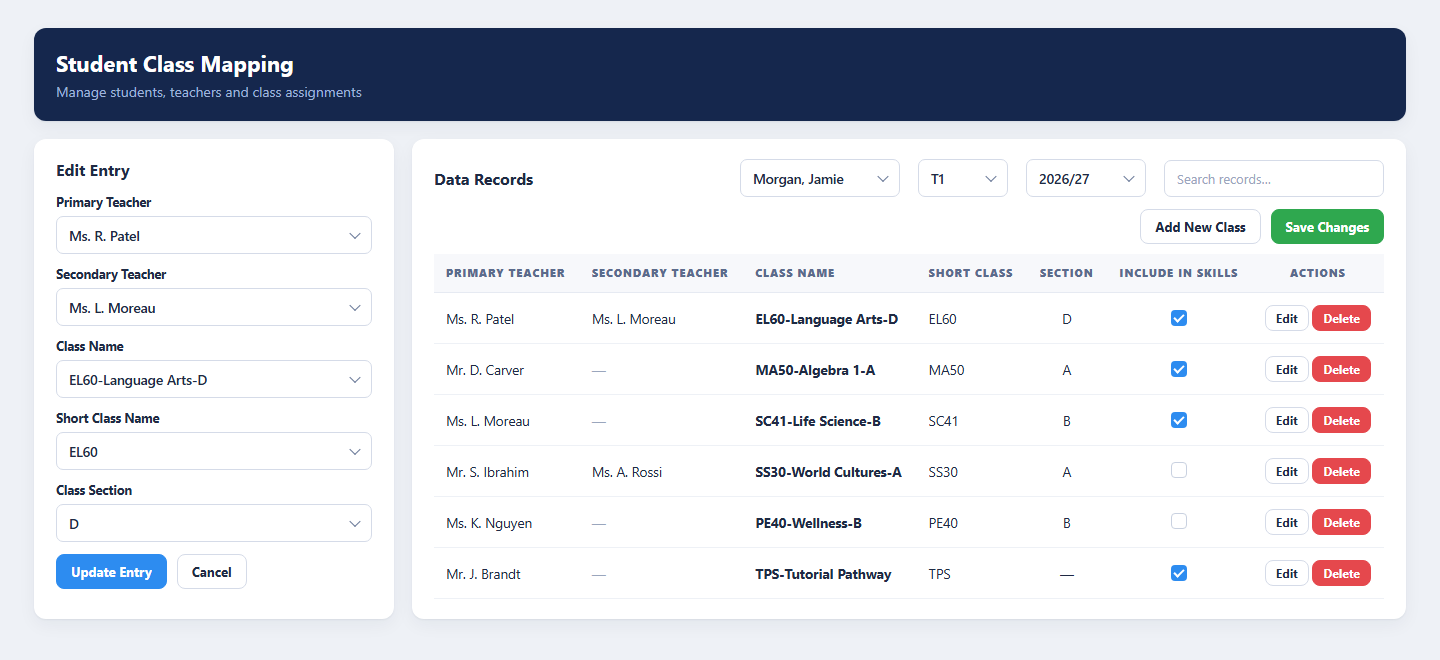Edit the MA50-Algebra 1-A row

1287,370
